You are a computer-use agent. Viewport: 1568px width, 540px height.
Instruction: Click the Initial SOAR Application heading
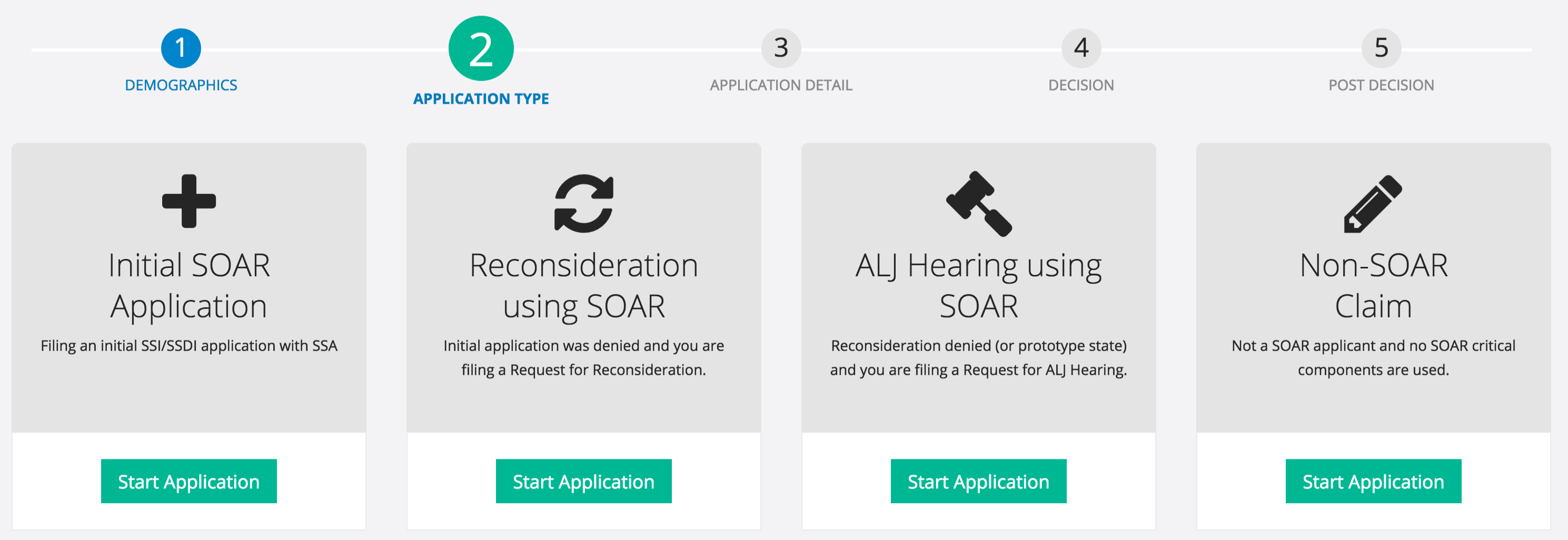tap(188, 286)
